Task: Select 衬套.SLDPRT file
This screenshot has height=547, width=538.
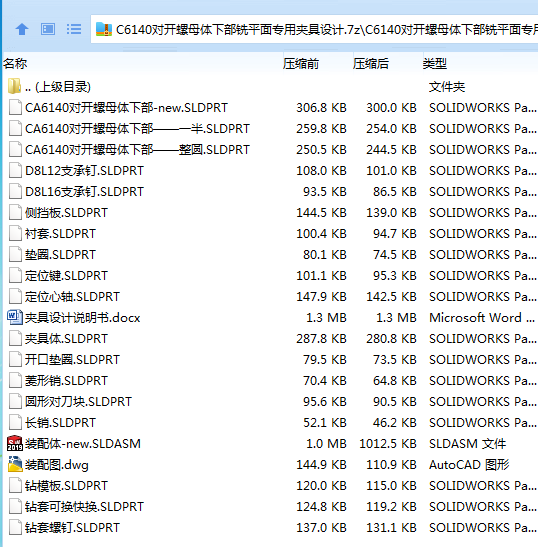Action: [x=60, y=233]
